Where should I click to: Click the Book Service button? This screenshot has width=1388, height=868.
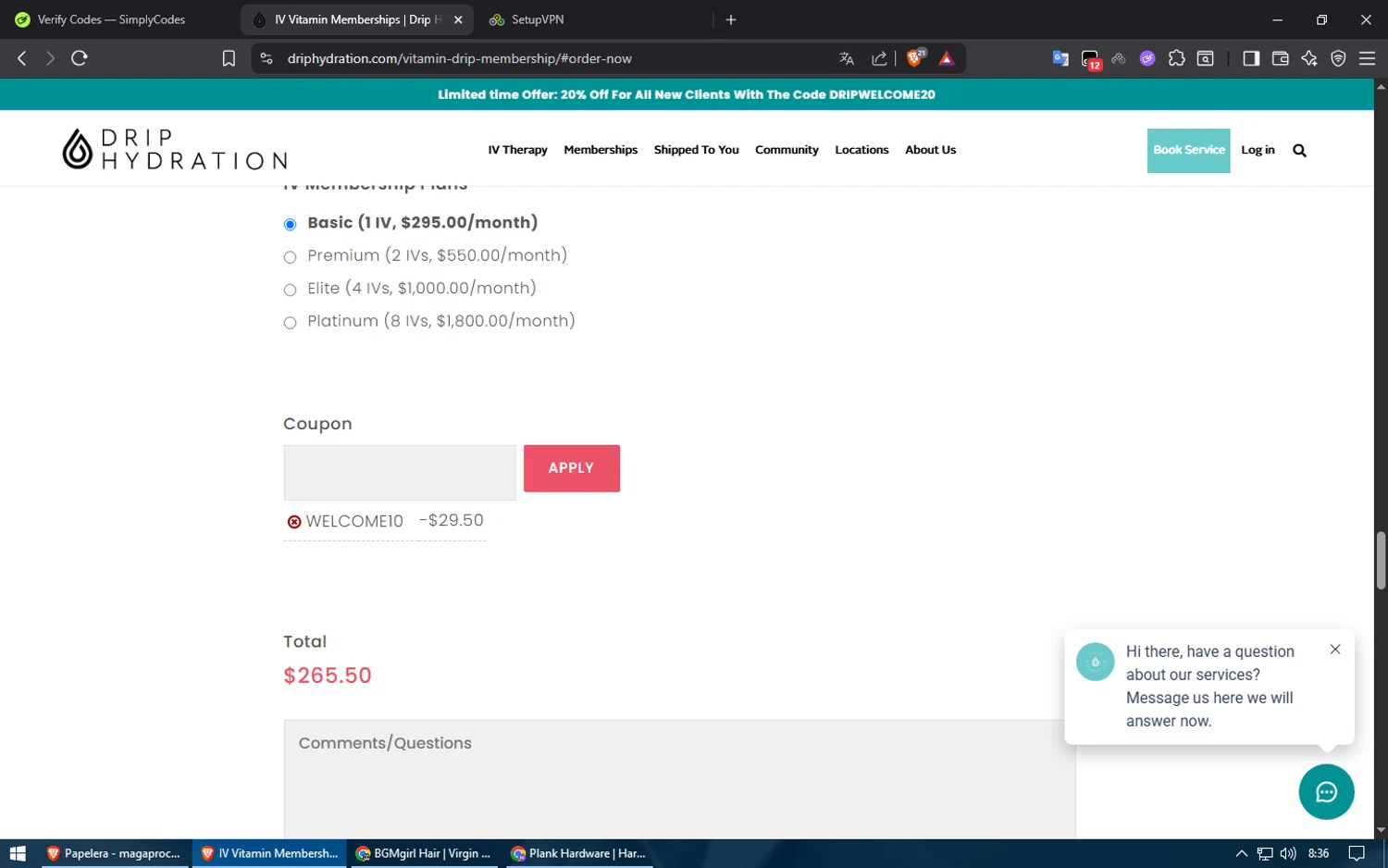coord(1188,150)
